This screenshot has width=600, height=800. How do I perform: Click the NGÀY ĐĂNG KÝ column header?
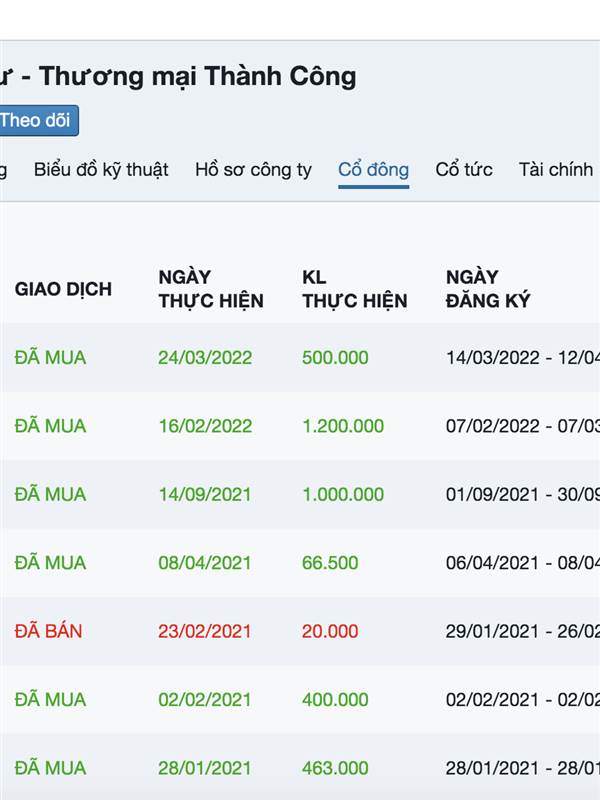pyautogui.click(x=488, y=289)
